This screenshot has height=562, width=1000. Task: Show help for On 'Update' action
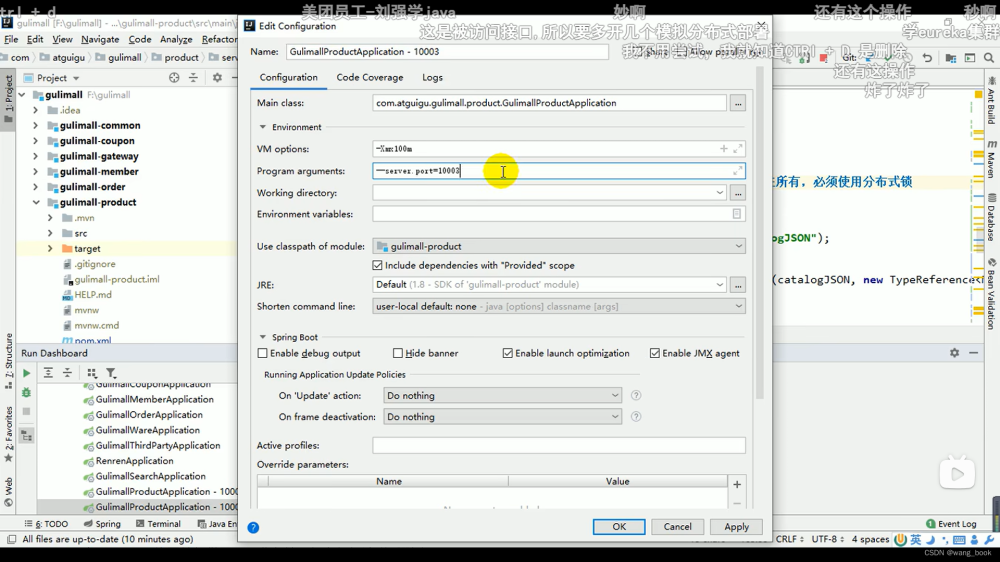636,396
